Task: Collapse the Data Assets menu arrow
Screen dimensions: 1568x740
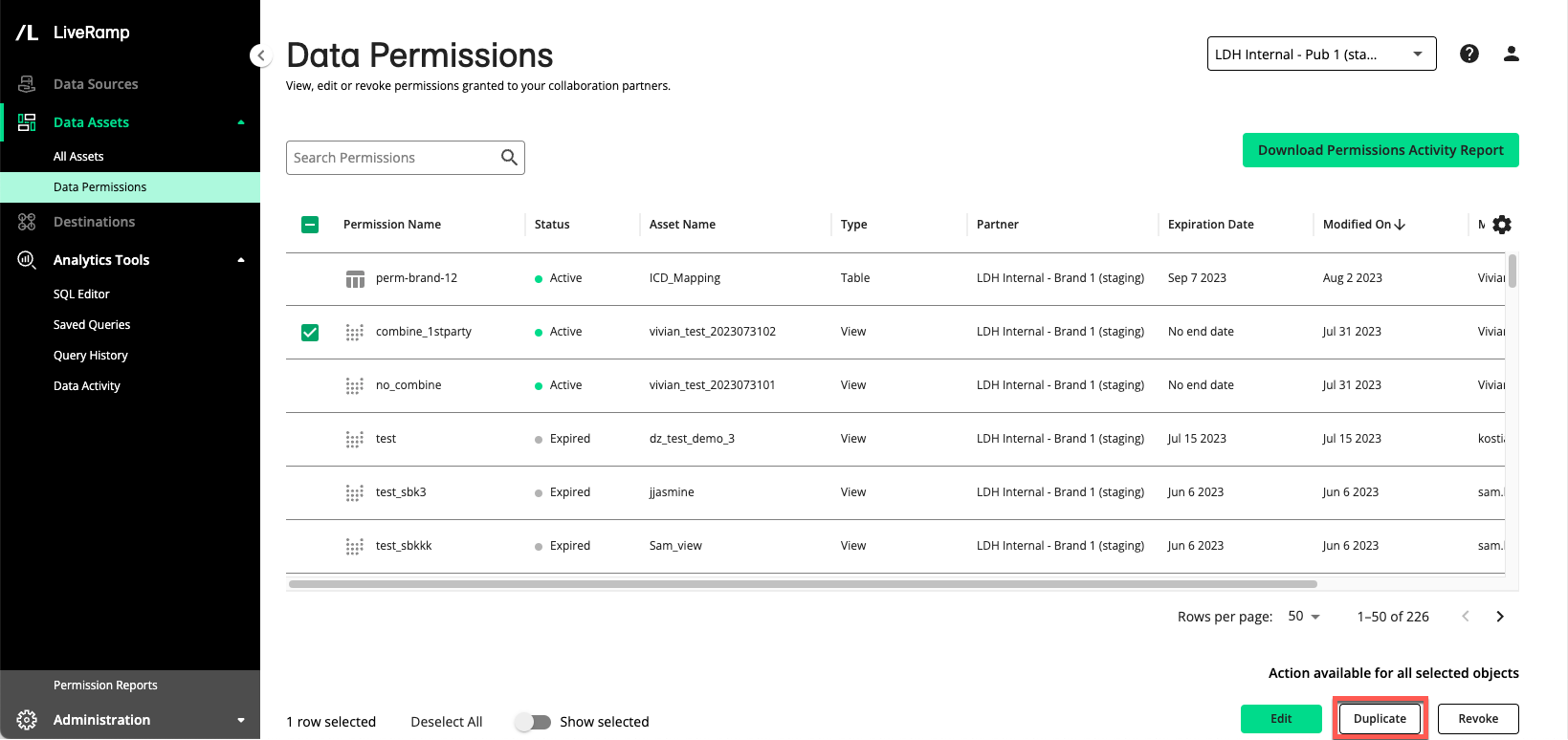Action: click(x=241, y=122)
